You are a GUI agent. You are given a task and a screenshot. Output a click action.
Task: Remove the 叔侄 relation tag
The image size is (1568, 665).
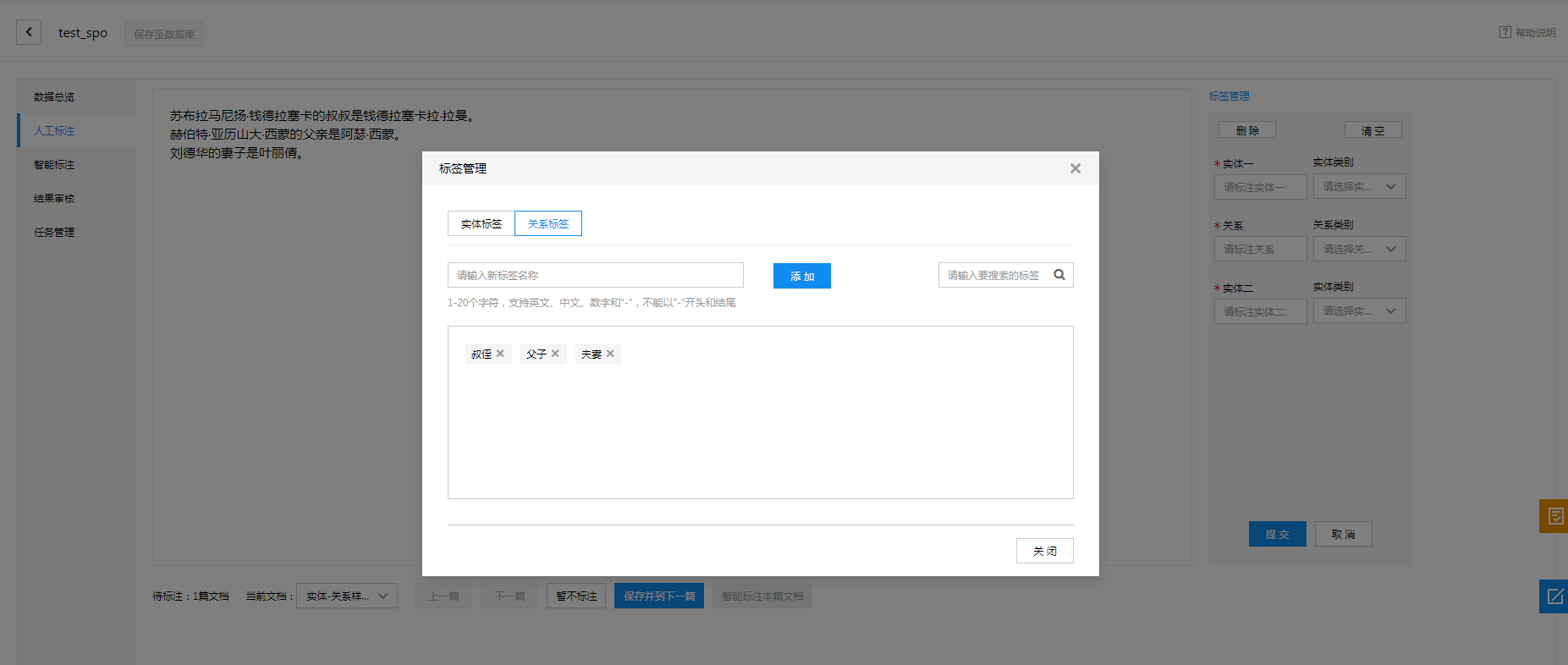pyautogui.click(x=500, y=354)
